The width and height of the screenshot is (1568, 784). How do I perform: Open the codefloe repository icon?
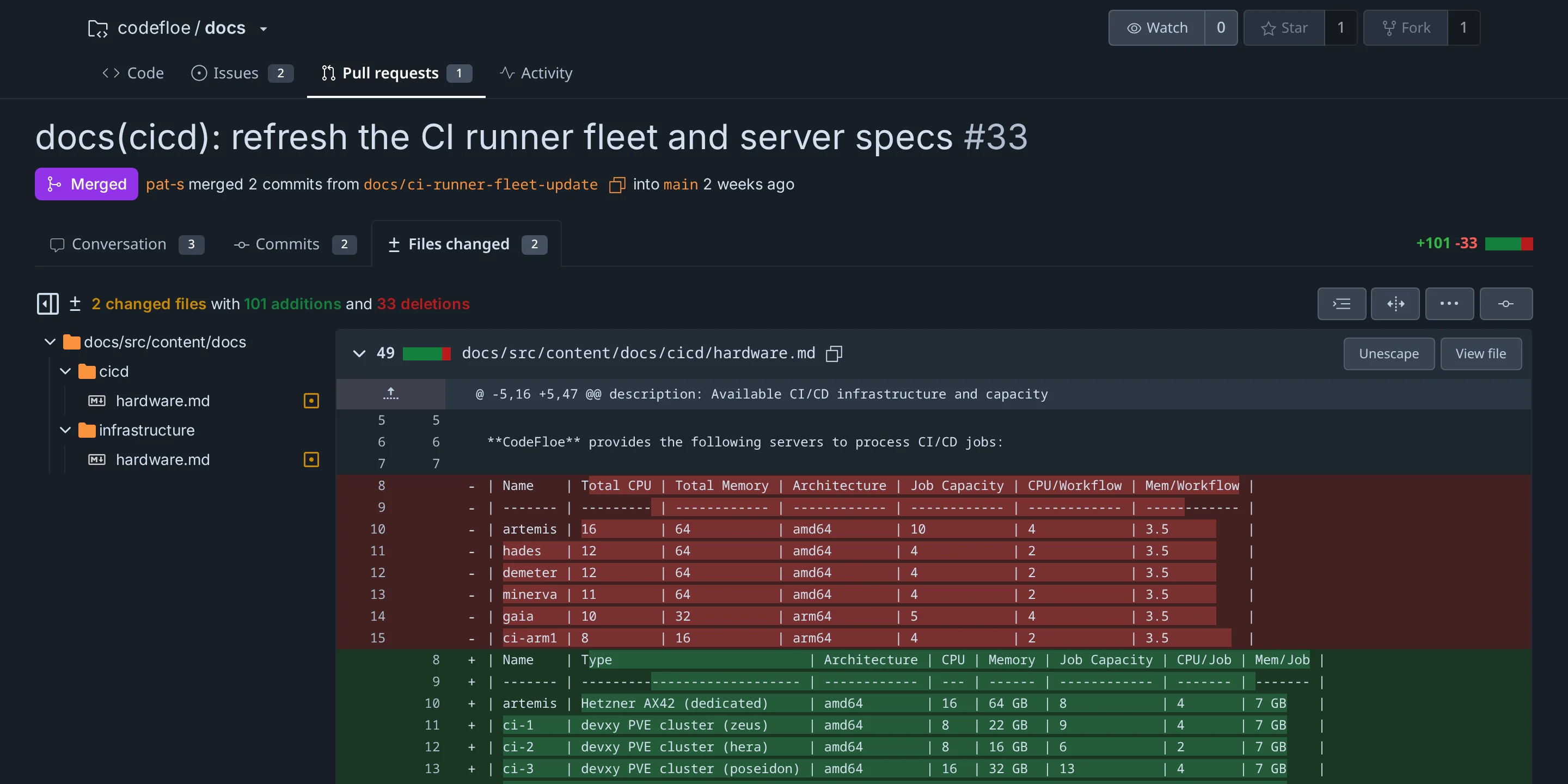[98, 28]
